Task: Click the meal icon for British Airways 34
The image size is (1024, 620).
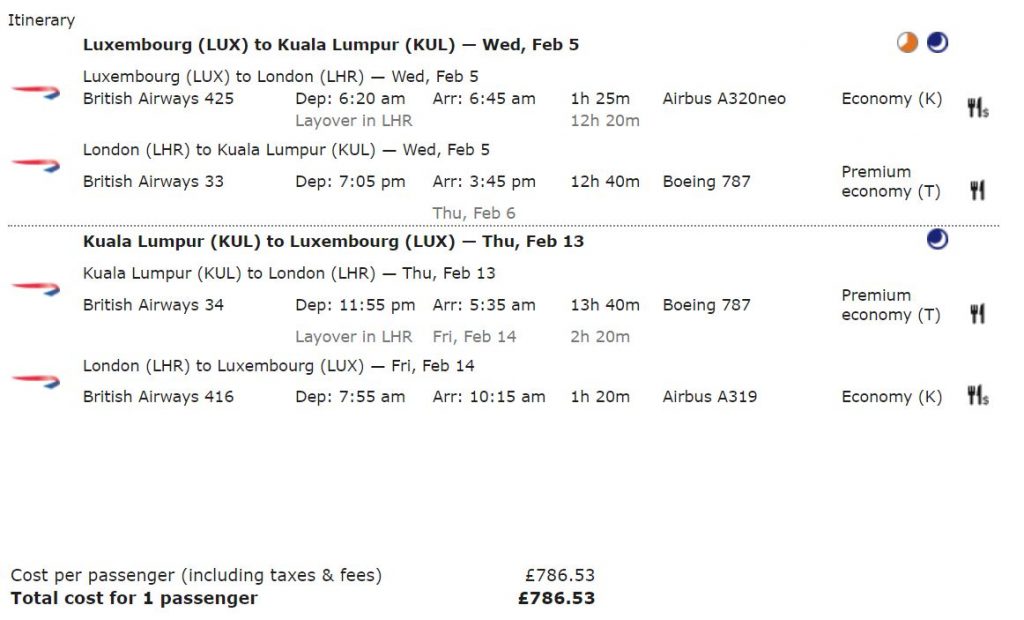Action: (x=977, y=314)
